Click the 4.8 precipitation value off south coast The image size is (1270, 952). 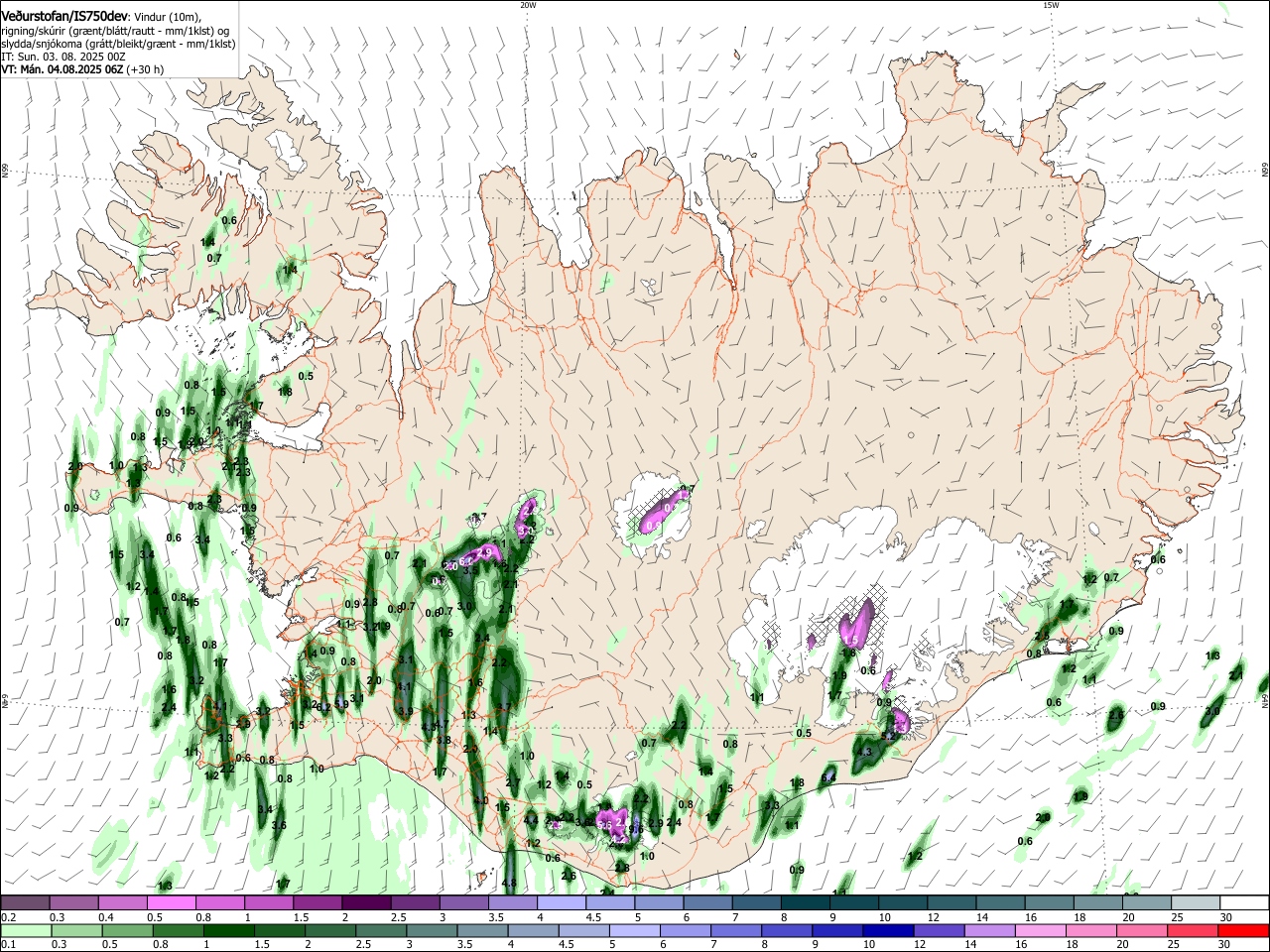[x=510, y=883]
